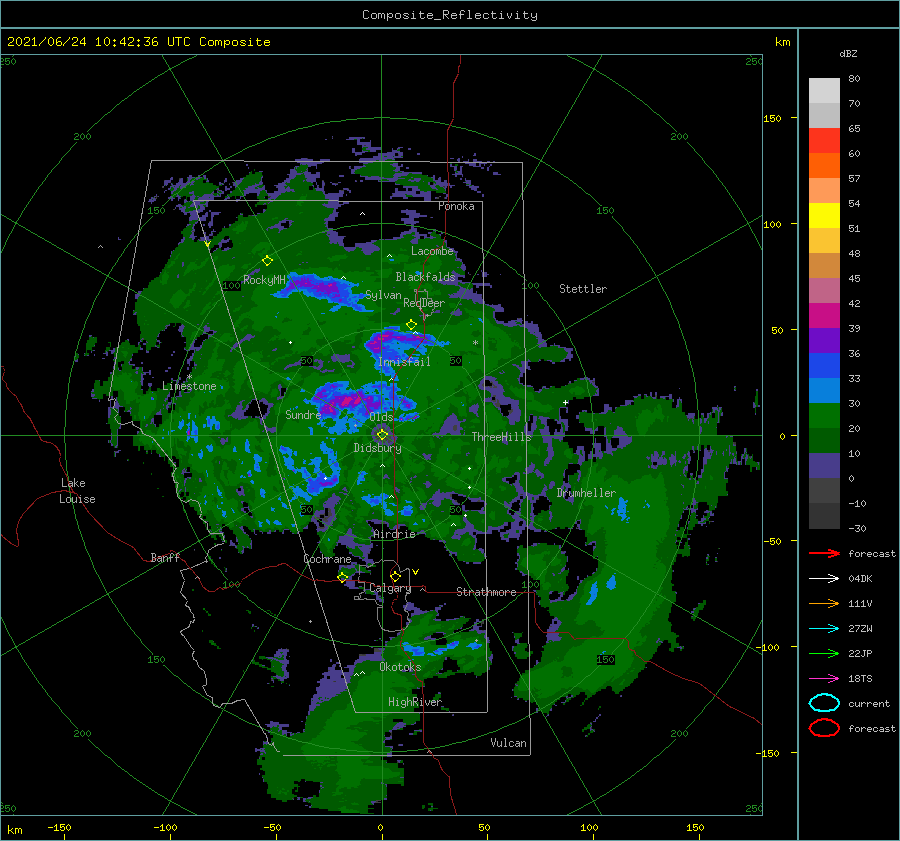The height and width of the screenshot is (841, 900).
Task: Click the yellow V marker near Calgary
Action: [415, 572]
